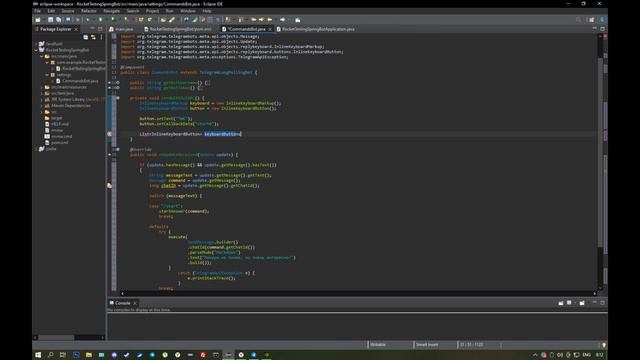Screen dimensions: 640x360
Task: Collapse the settings package node
Action: (47, 75)
